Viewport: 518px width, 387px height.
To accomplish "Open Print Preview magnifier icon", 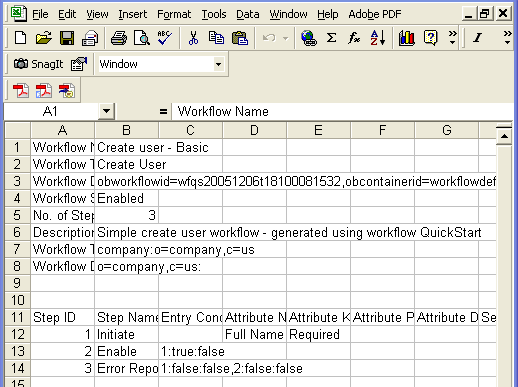I will [x=142, y=38].
